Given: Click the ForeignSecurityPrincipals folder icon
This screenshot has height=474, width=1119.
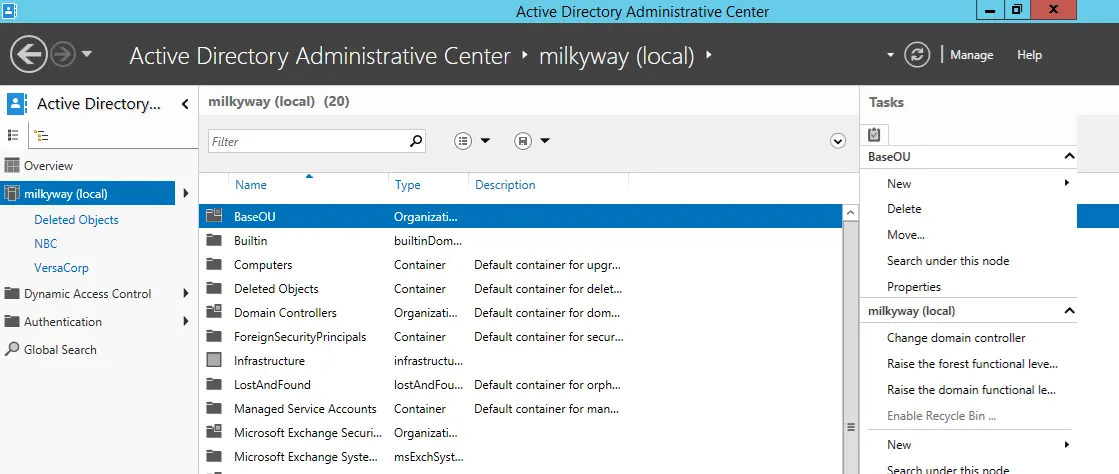Looking at the screenshot, I should pos(214,336).
